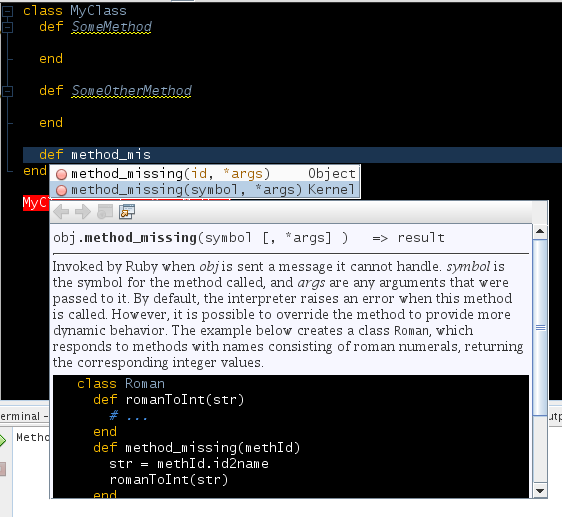Click the MyClass class name in editor

(99, 11)
